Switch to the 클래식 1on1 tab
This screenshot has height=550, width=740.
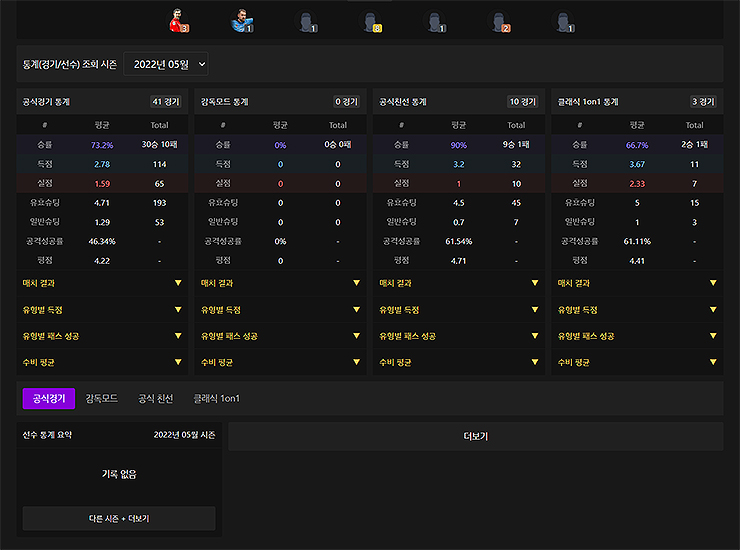(x=217, y=398)
